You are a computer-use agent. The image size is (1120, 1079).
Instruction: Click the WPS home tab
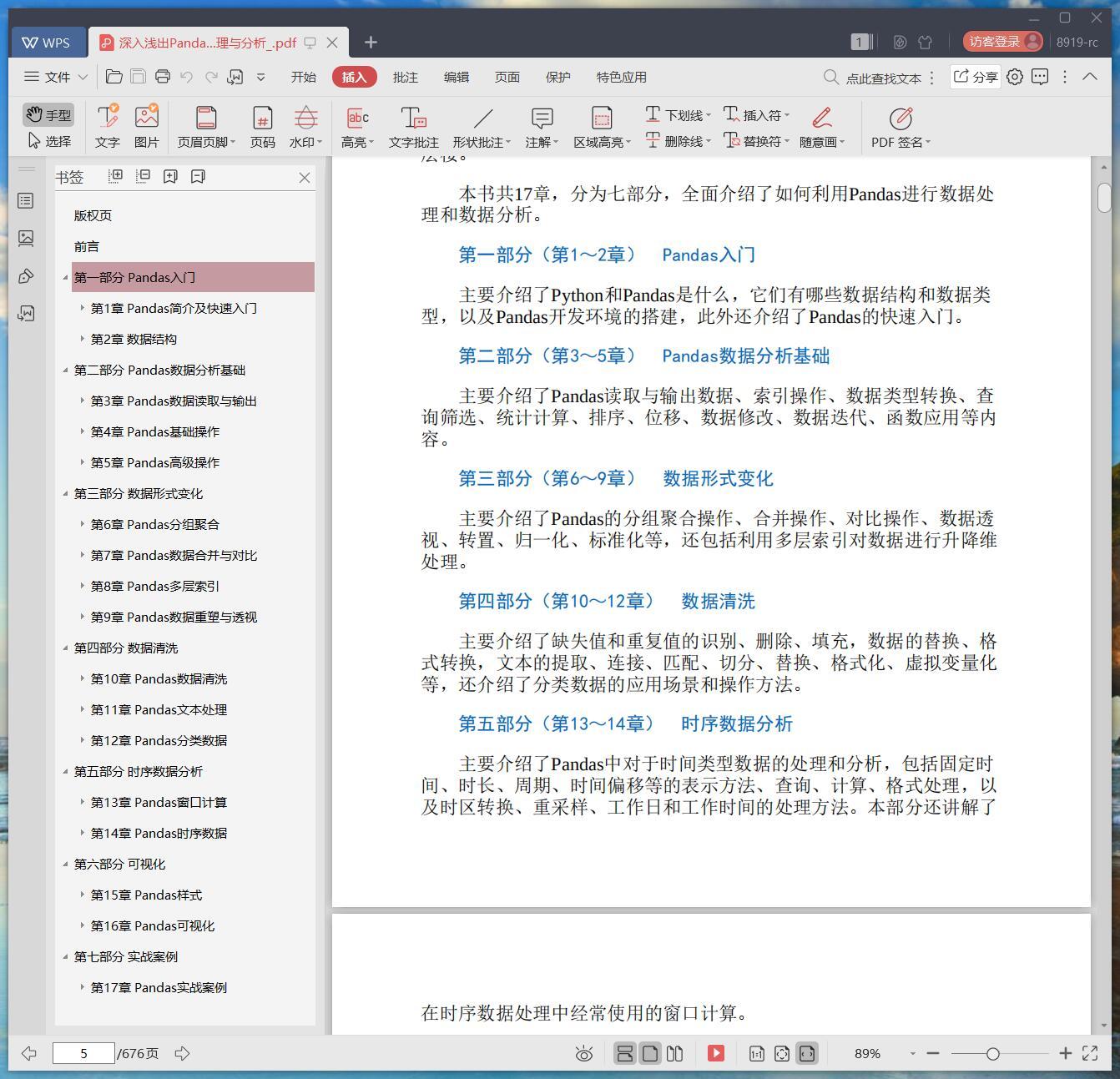click(x=47, y=43)
